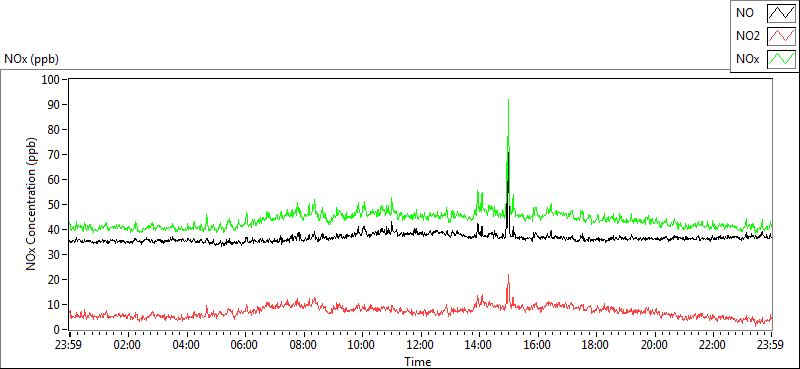The width and height of the screenshot is (800, 369).
Task: Click the 50 y-axis scale marker
Action: pos(55,205)
